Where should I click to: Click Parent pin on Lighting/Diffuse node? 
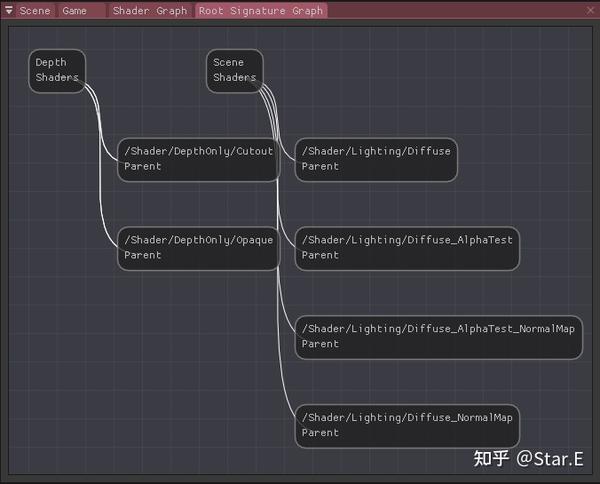pyautogui.click(x=321, y=167)
